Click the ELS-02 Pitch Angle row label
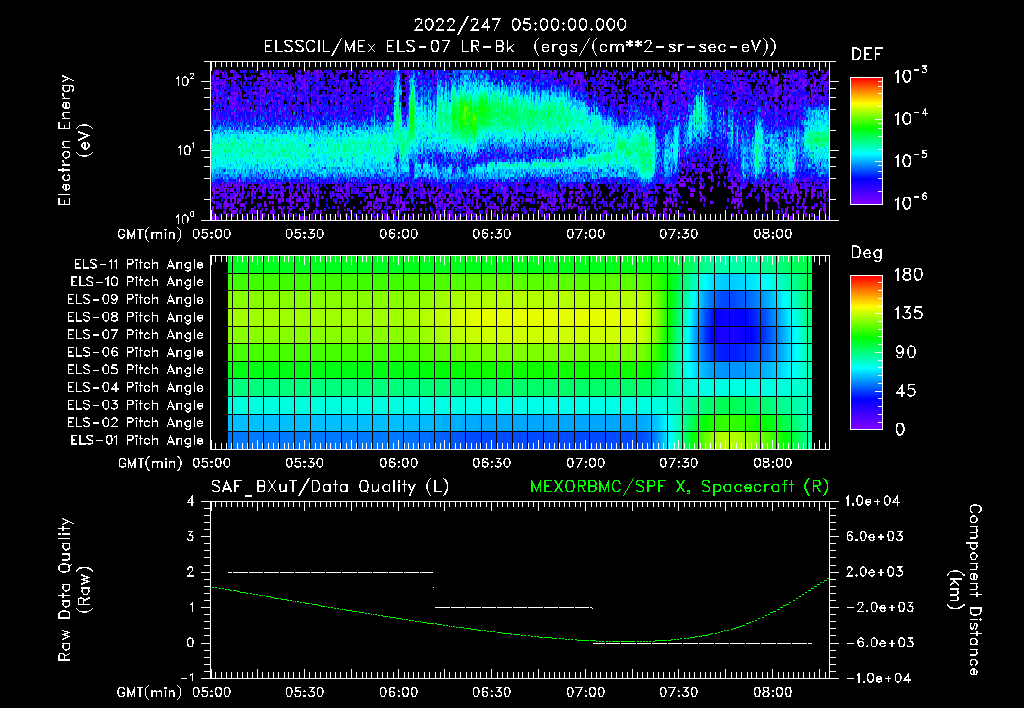Screen dimensions: 1024x708 click(135, 423)
